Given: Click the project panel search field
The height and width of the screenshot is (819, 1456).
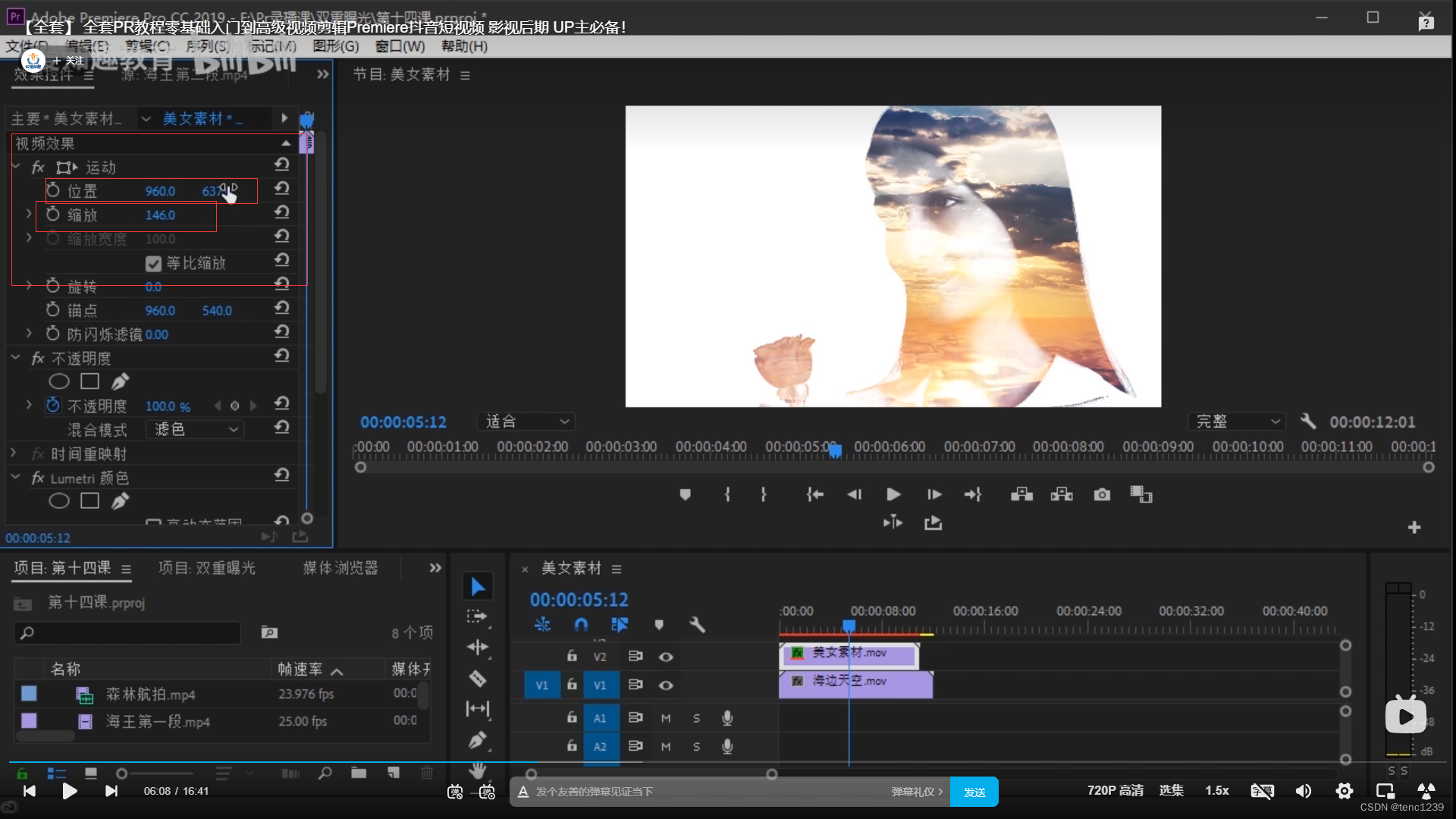Looking at the screenshot, I should [127, 632].
